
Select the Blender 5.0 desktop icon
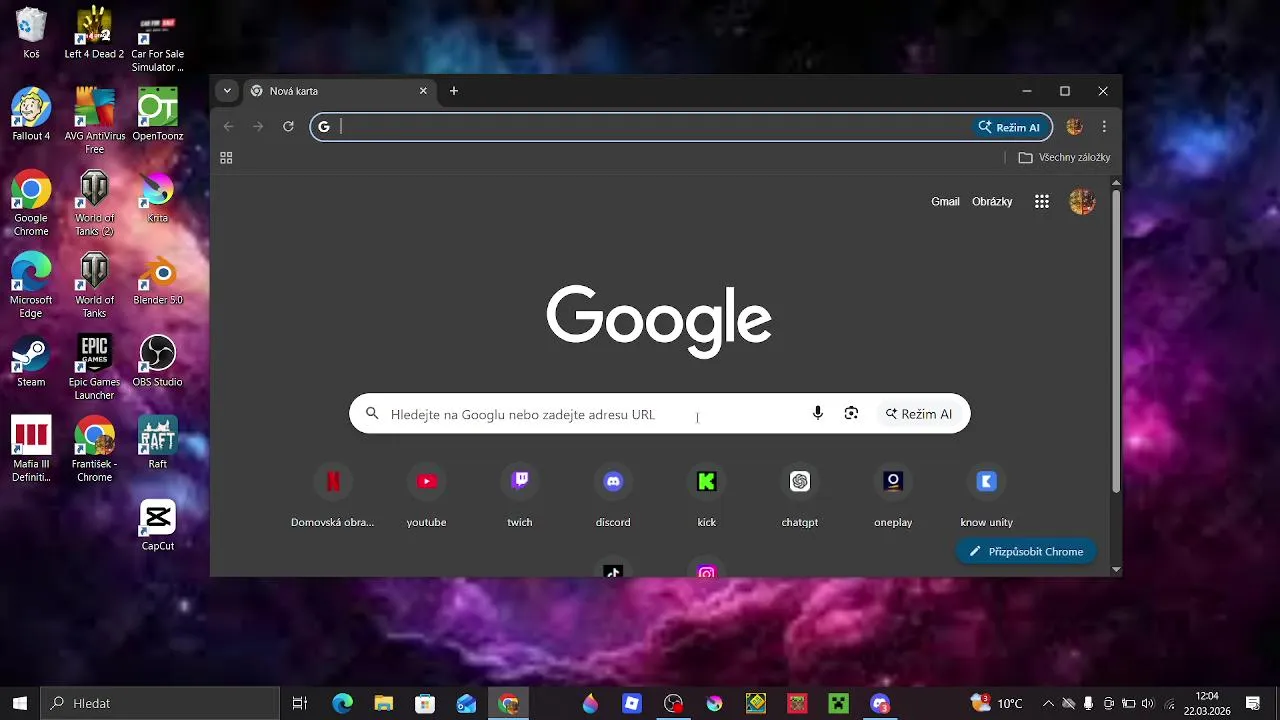tap(158, 278)
